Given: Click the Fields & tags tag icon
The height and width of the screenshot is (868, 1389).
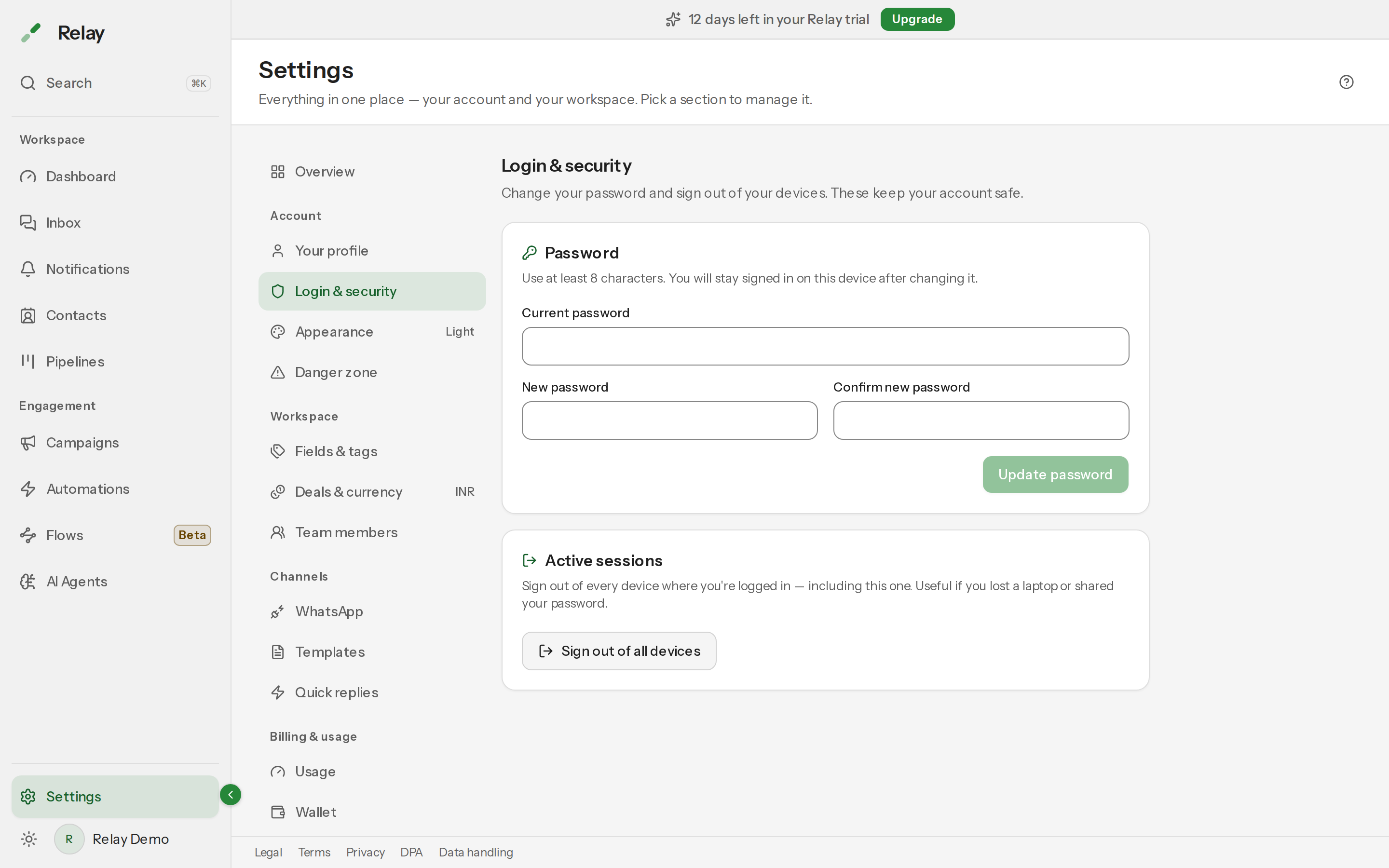Looking at the screenshot, I should (278, 451).
